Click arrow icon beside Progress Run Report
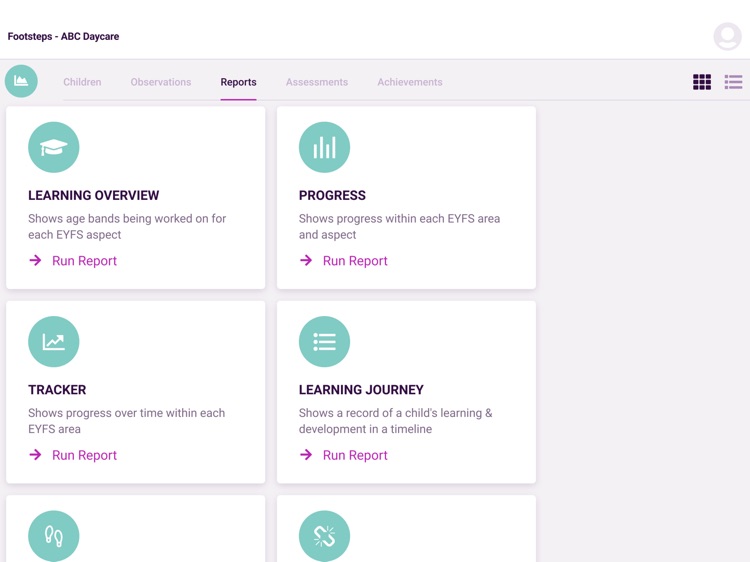This screenshot has width=750, height=562. tap(306, 260)
